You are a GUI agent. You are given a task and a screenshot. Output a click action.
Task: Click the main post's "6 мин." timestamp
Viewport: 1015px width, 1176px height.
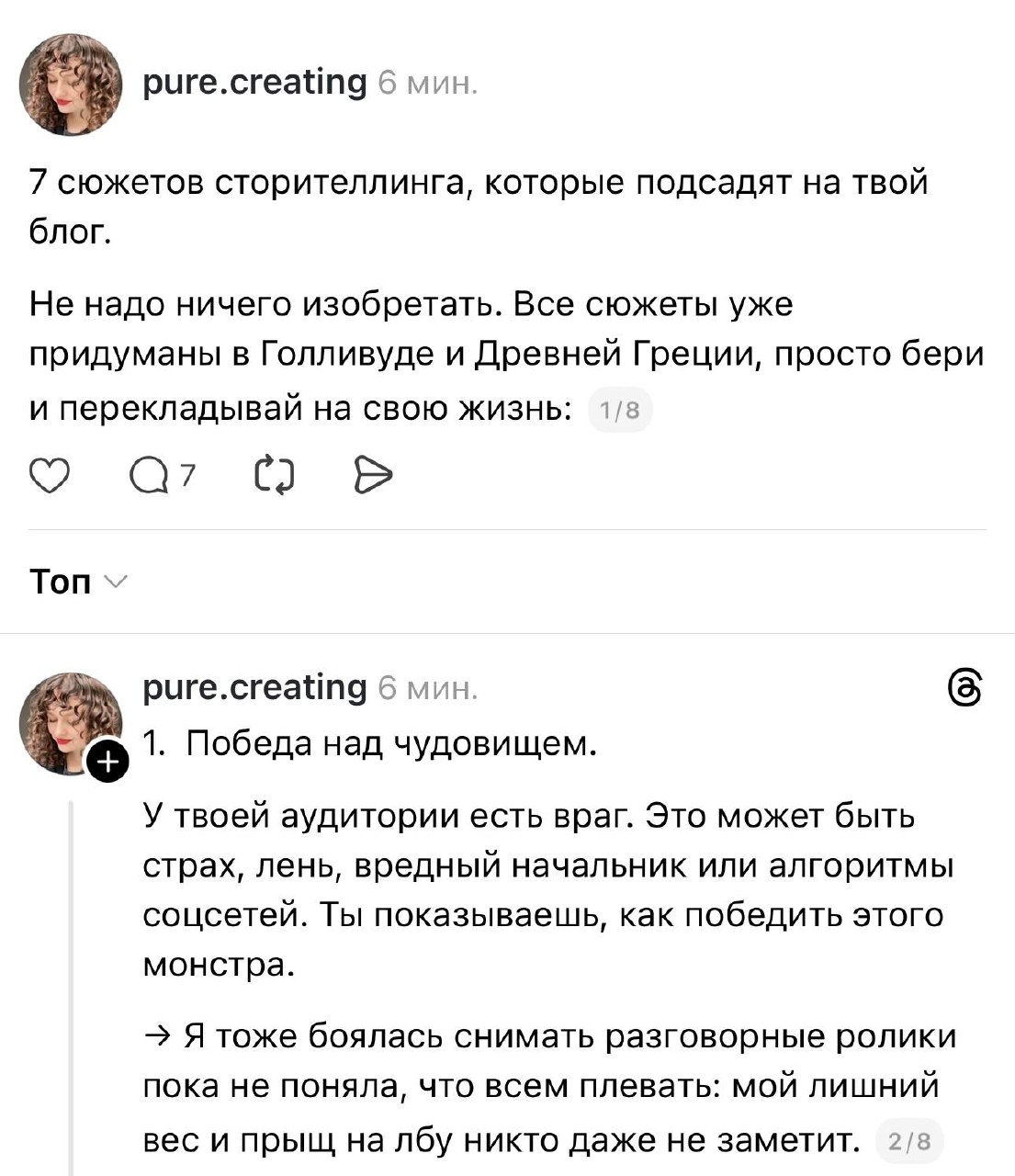point(428,84)
